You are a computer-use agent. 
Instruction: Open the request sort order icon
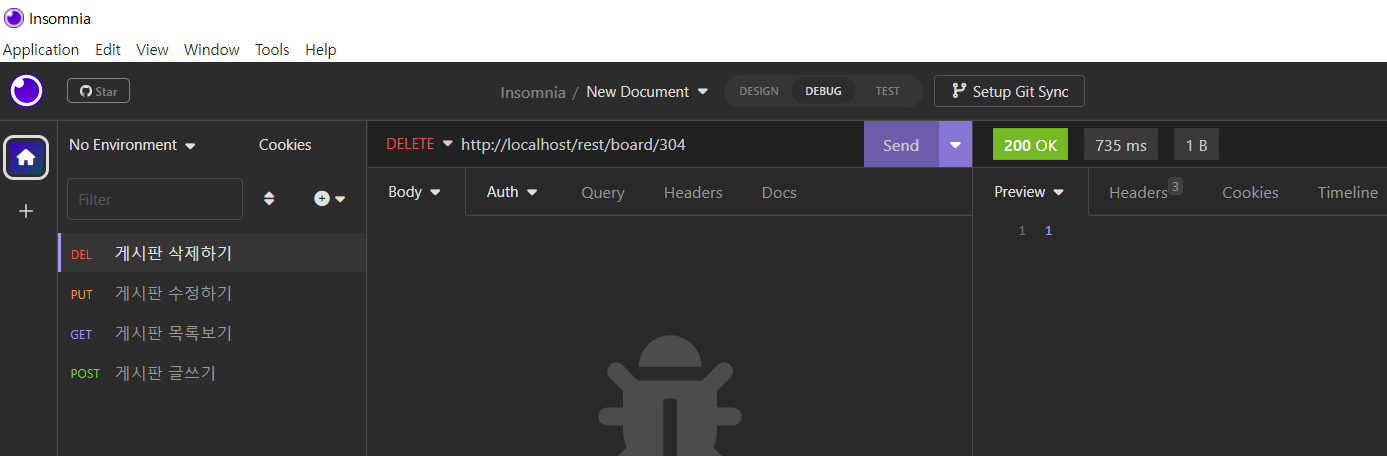[269, 199]
